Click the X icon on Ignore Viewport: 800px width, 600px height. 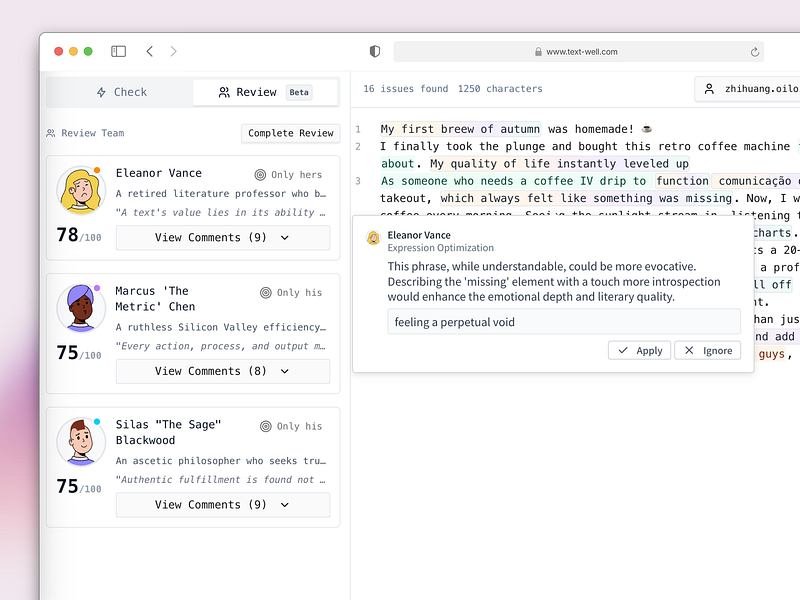(x=689, y=350)
